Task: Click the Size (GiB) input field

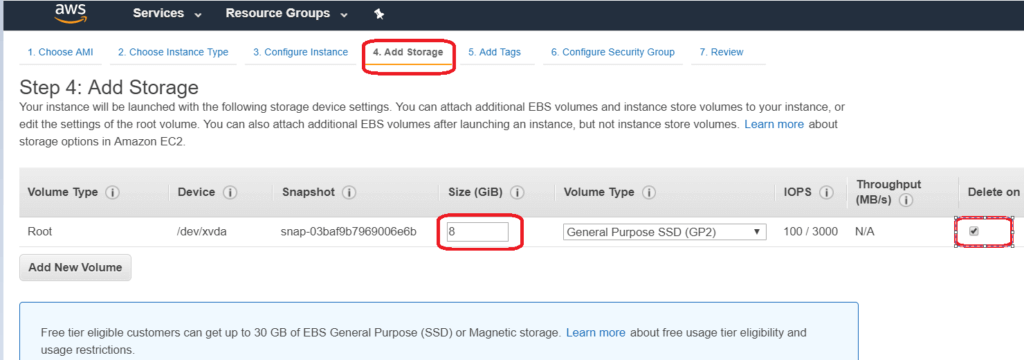Action: [477, 231]
